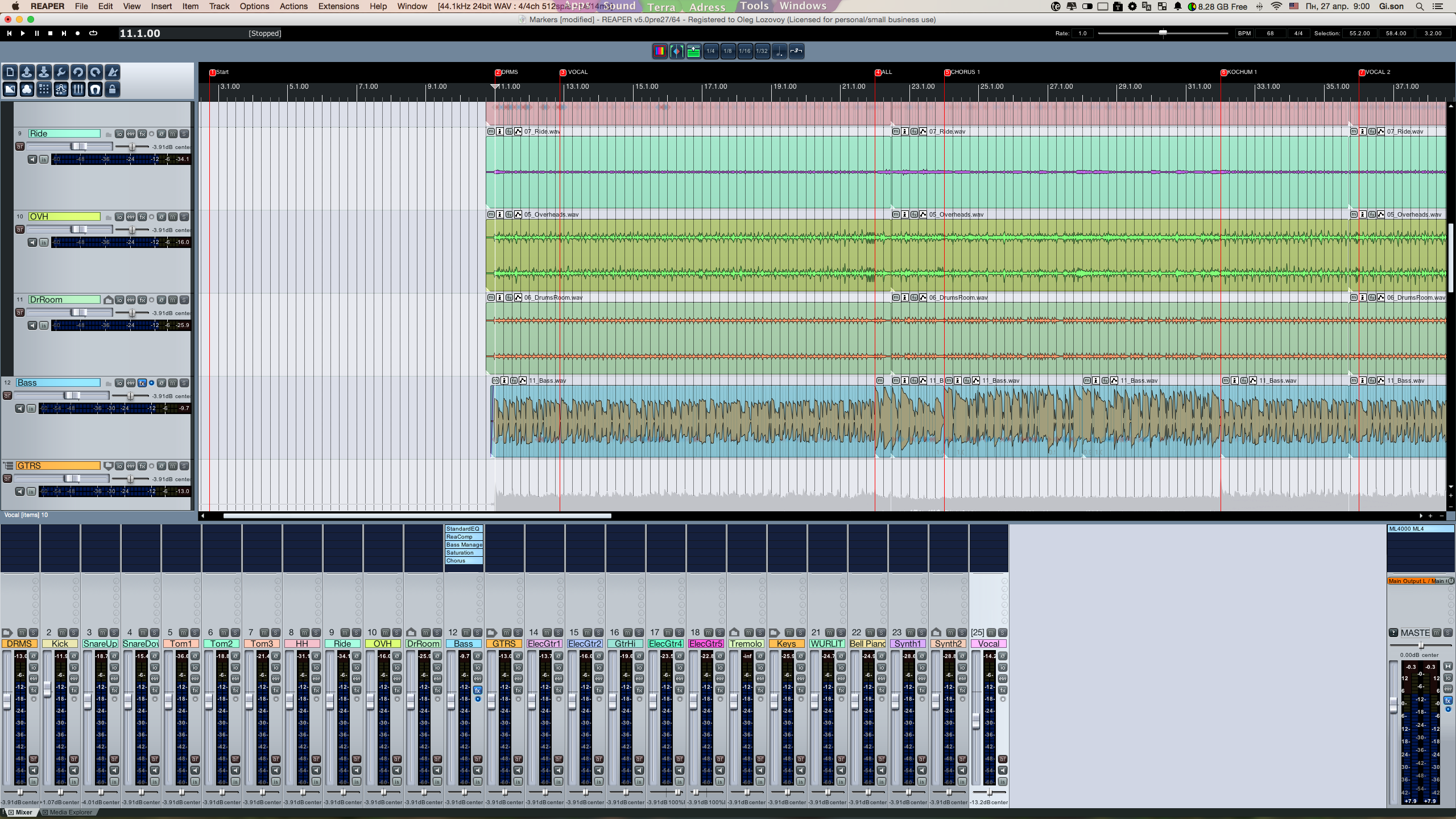Click the Undo arrow icon
1456x819 pixels.
click(x=78, y=72)
